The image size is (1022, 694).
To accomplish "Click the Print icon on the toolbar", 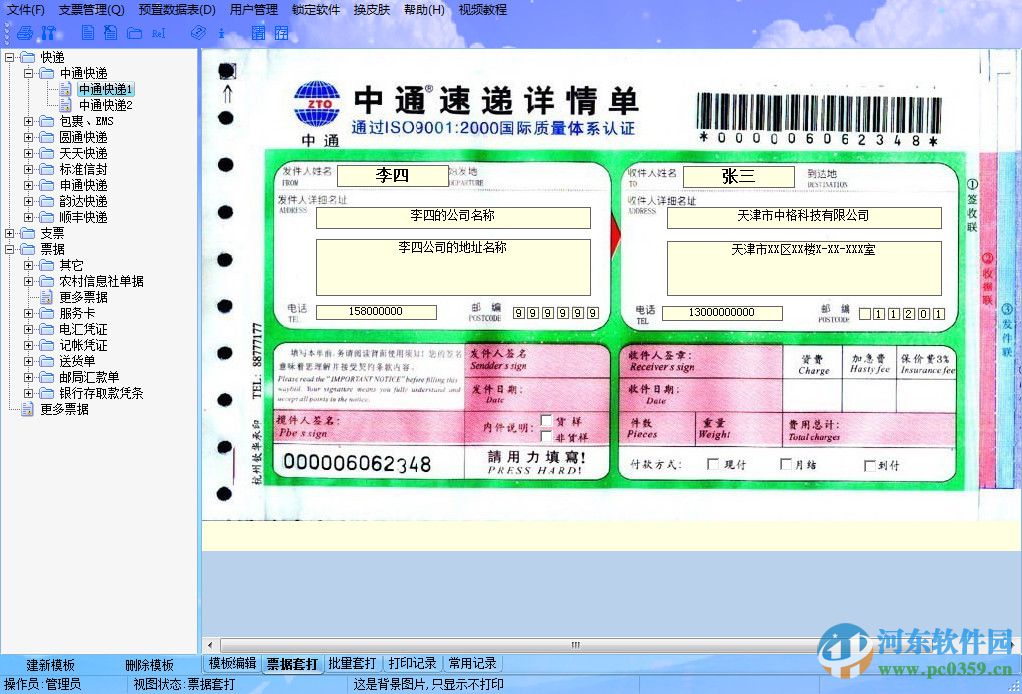I will coord(23,33).
